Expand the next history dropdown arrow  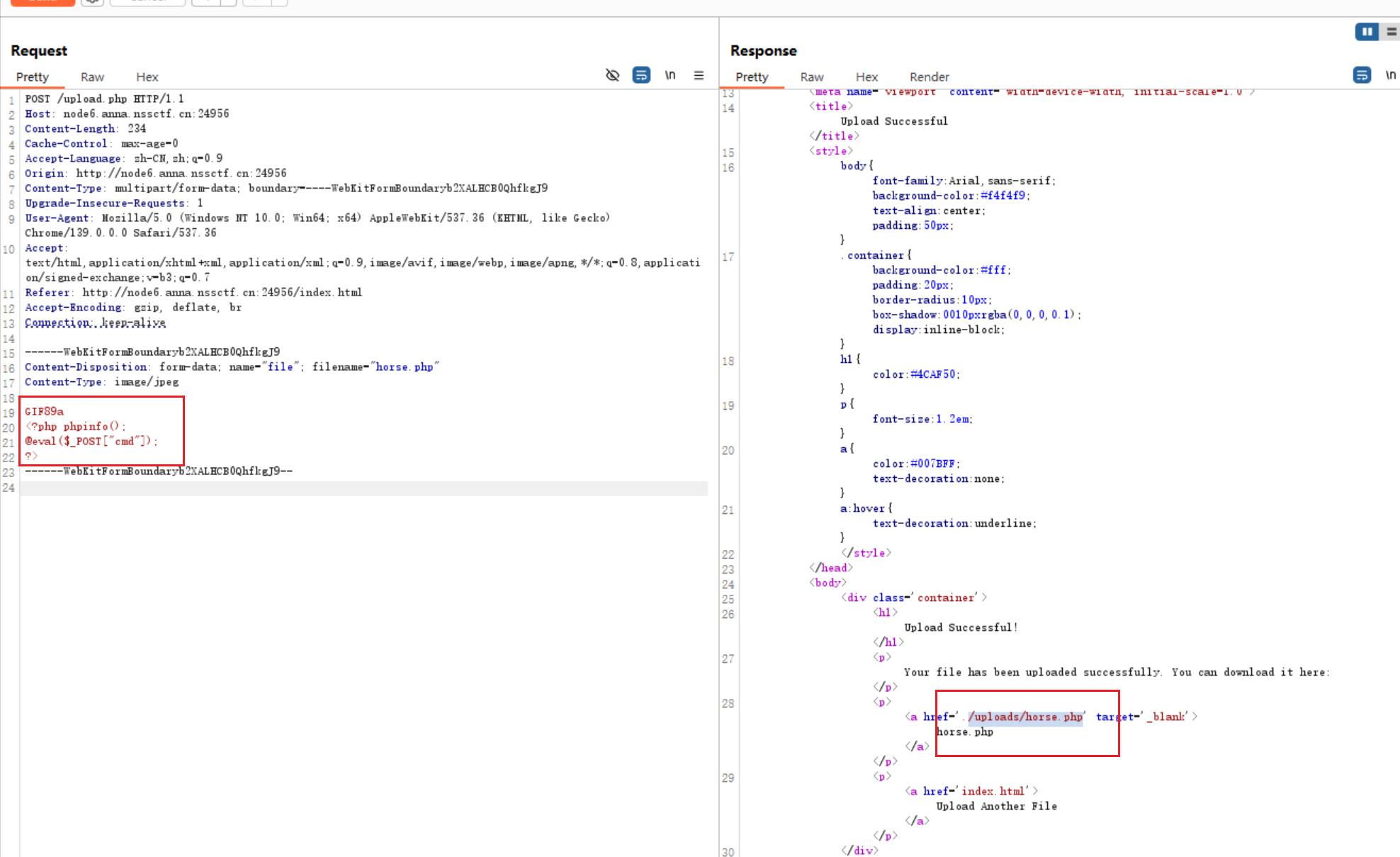point(280,2)
